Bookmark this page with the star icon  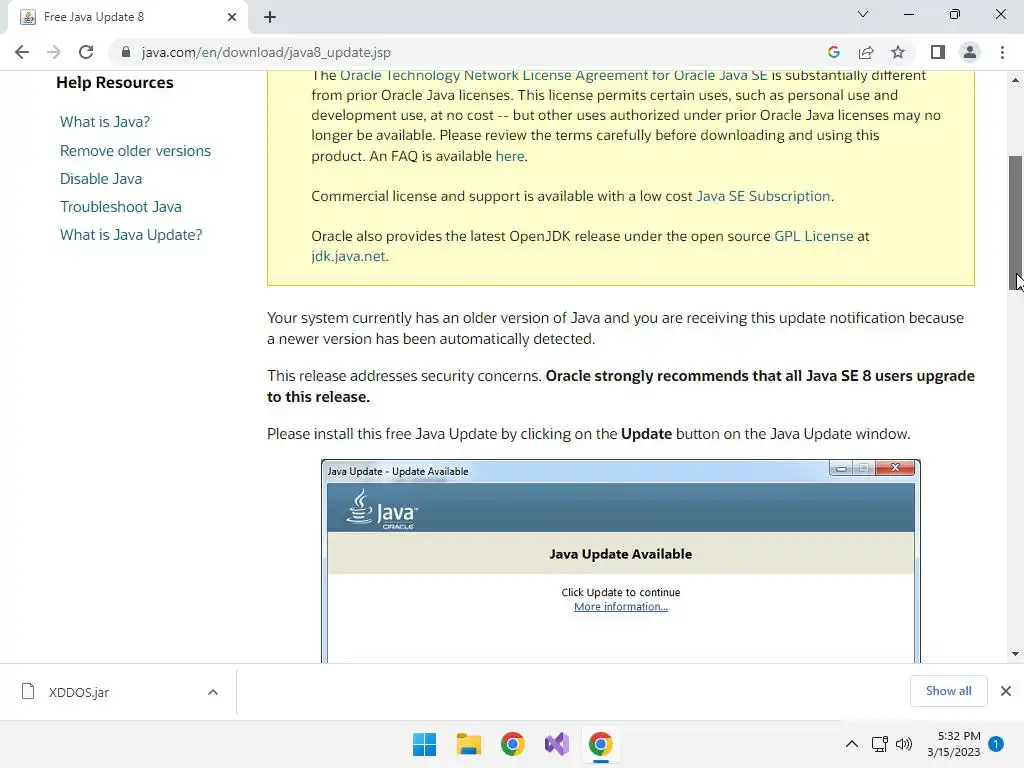coord(898,52)
